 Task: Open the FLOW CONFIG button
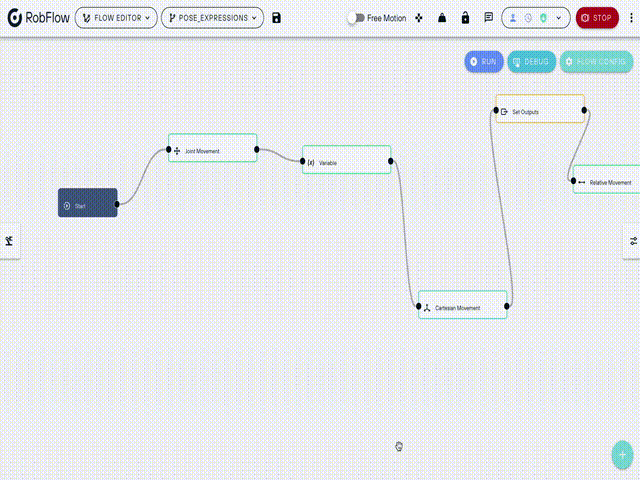pos(596,62)
